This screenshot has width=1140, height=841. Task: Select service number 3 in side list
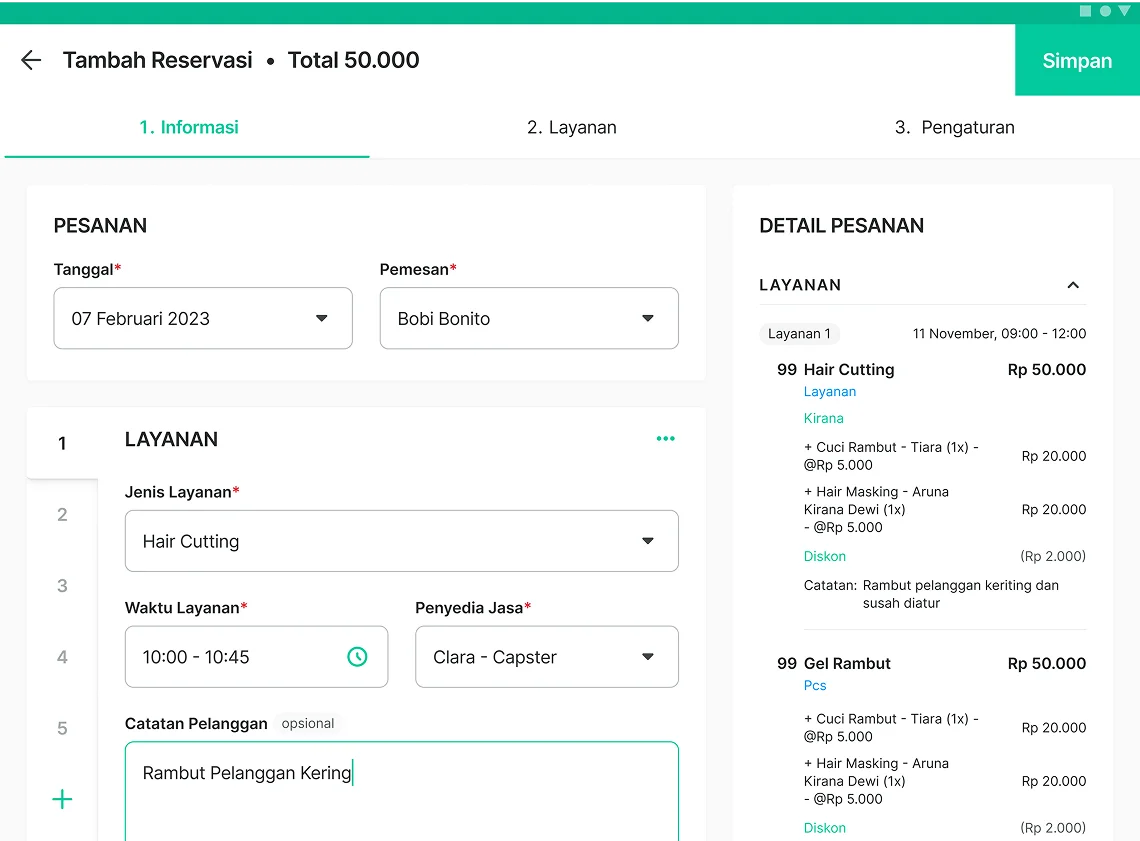(x=62, y=586)
